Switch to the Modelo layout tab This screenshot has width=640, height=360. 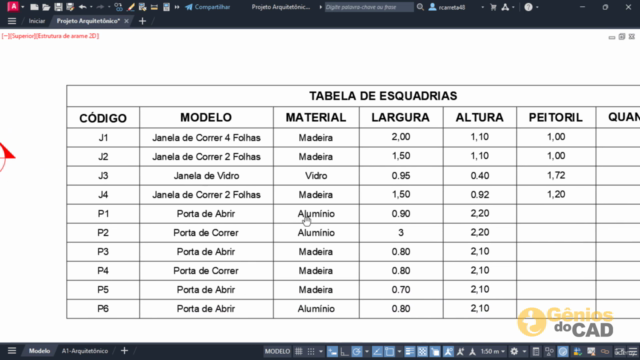[39, 351]
